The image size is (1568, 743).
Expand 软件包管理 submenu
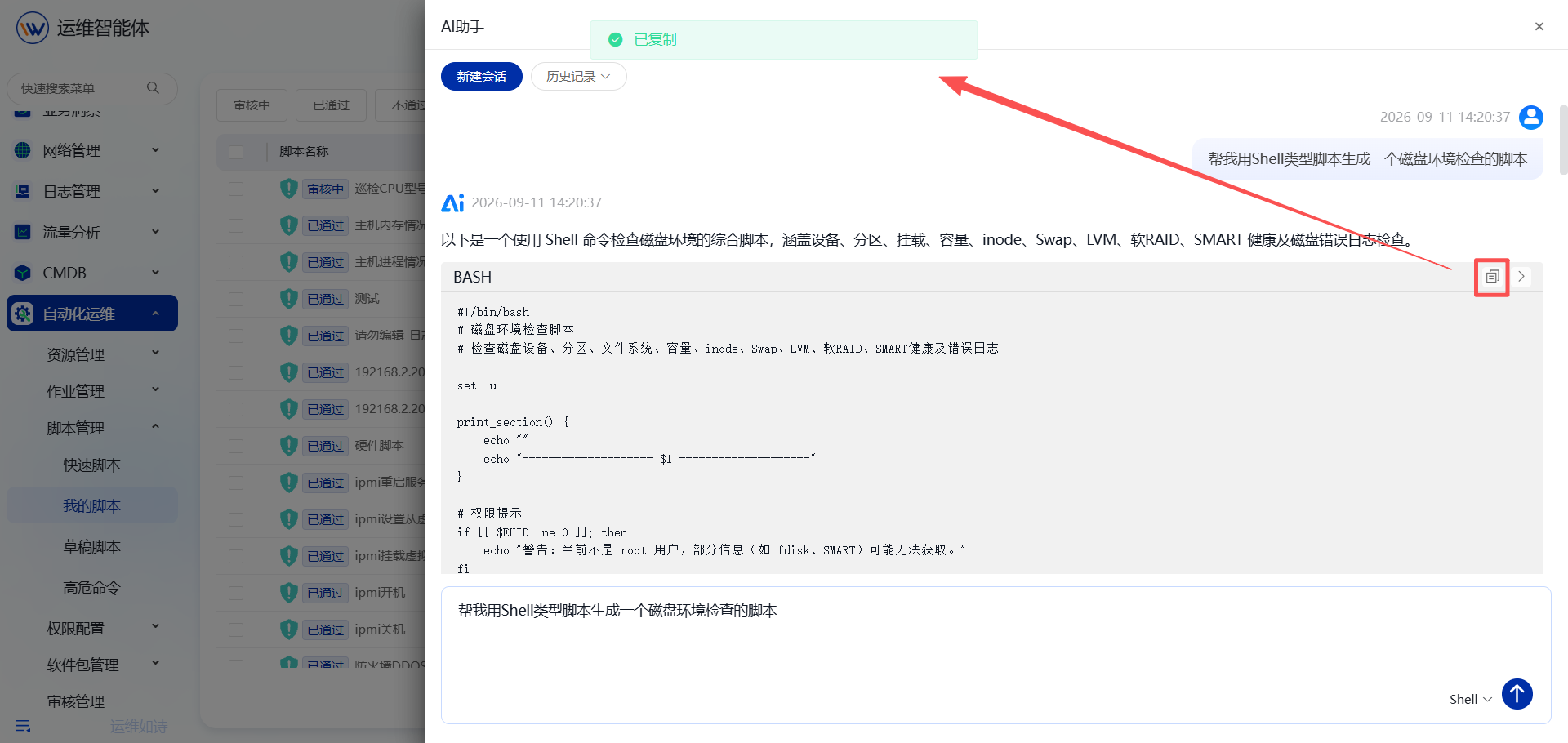coord(91,665)
